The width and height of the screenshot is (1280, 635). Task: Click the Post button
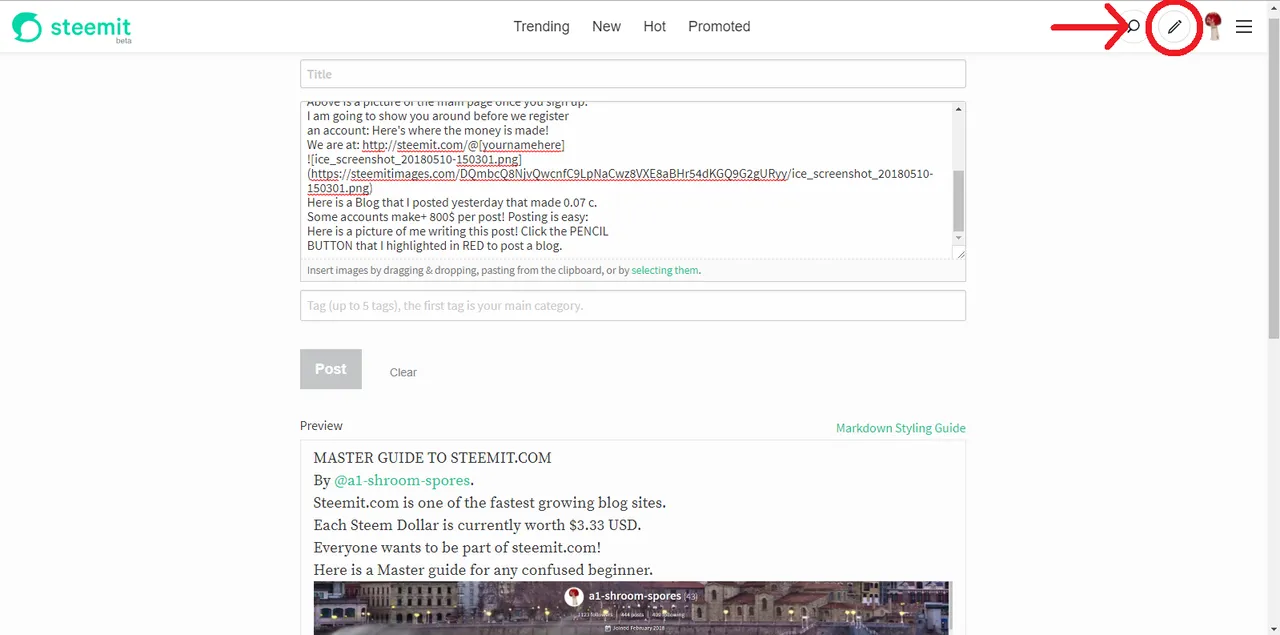coord(331,369)
